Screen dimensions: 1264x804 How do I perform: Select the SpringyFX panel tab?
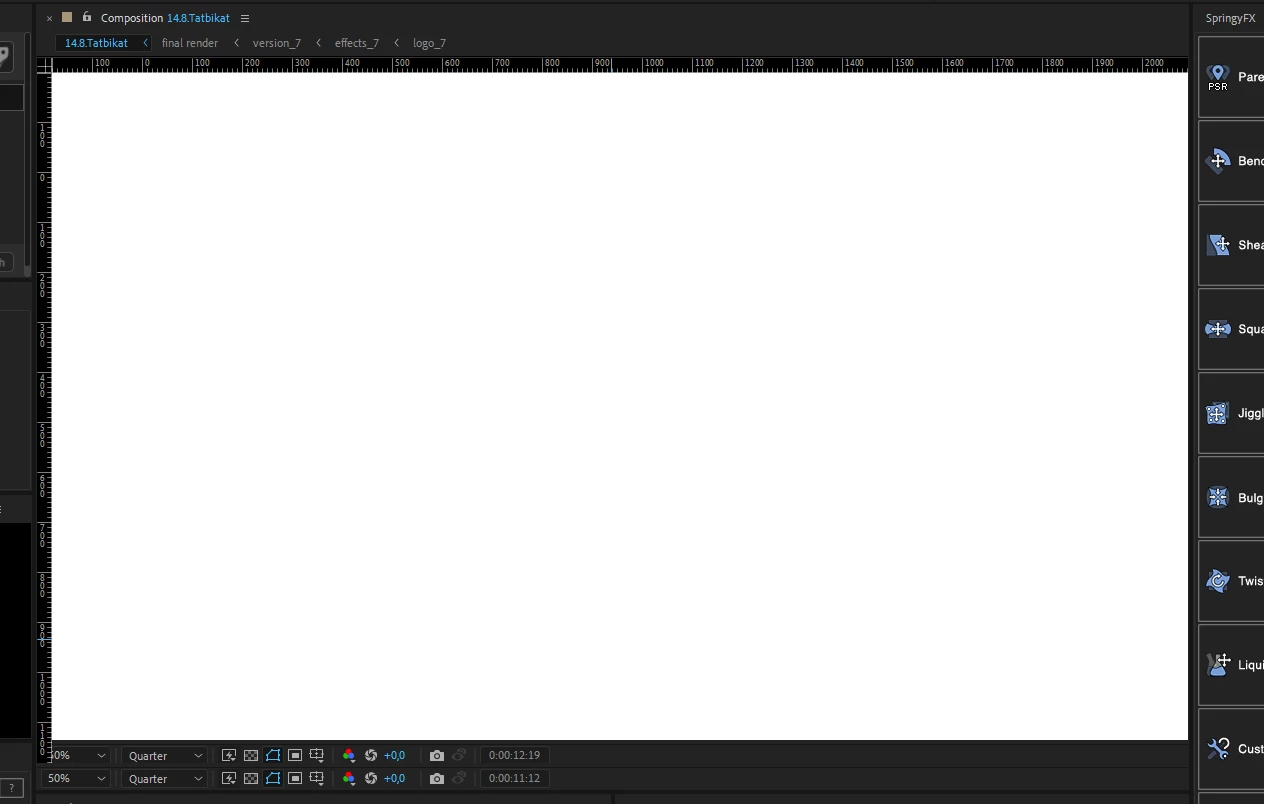click(1230, 18)
